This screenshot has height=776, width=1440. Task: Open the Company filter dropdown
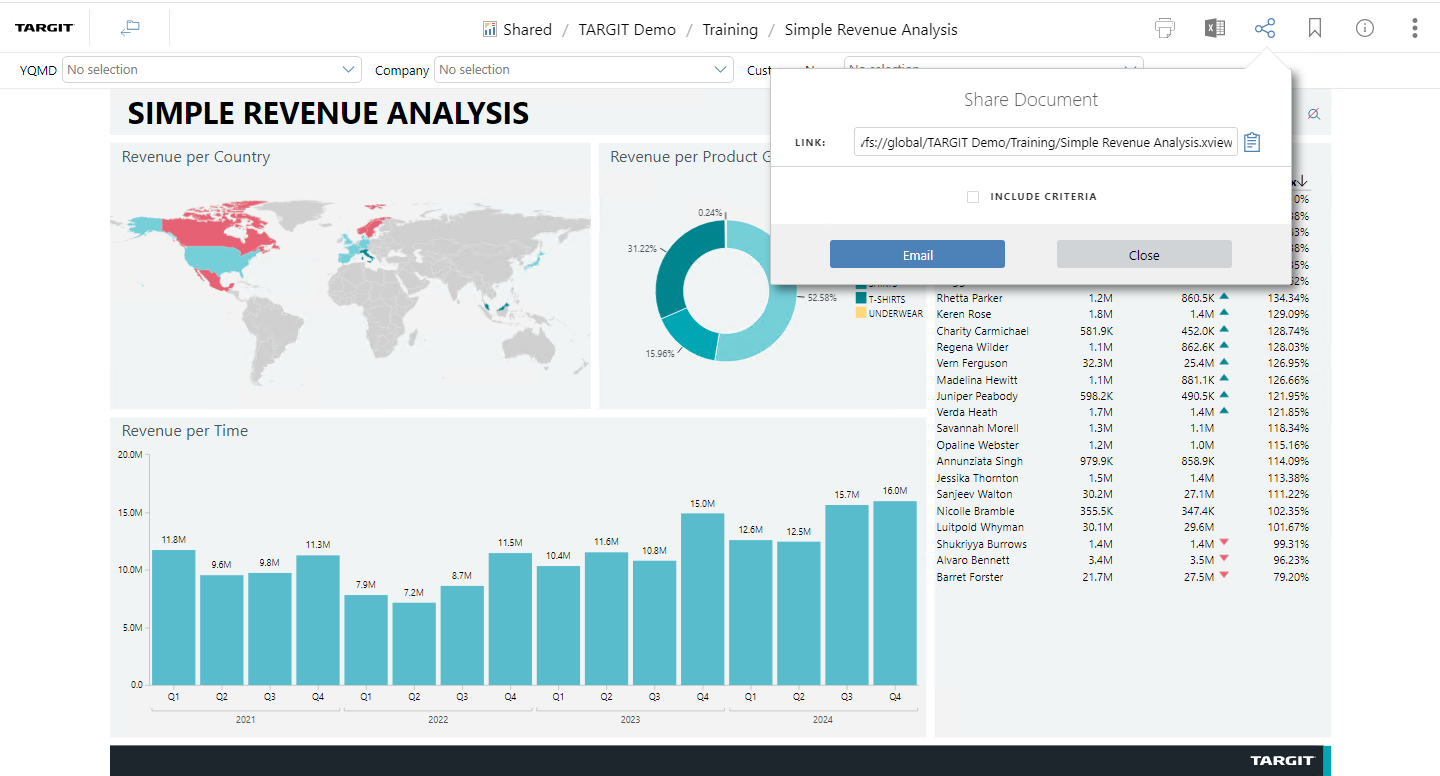tap(584, 70)
